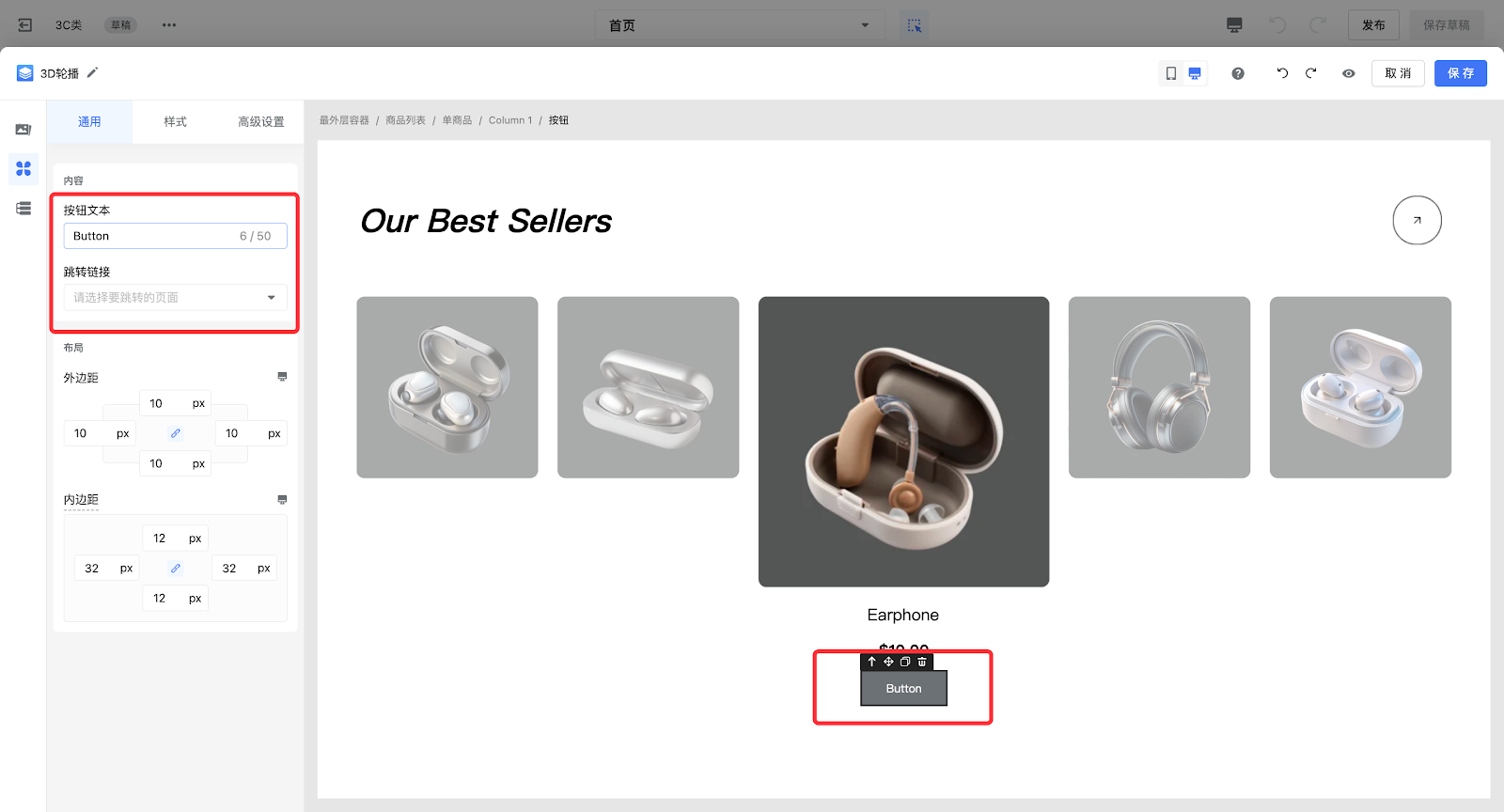Click the pencil icon next to 3D轮播

pos(92,72)
